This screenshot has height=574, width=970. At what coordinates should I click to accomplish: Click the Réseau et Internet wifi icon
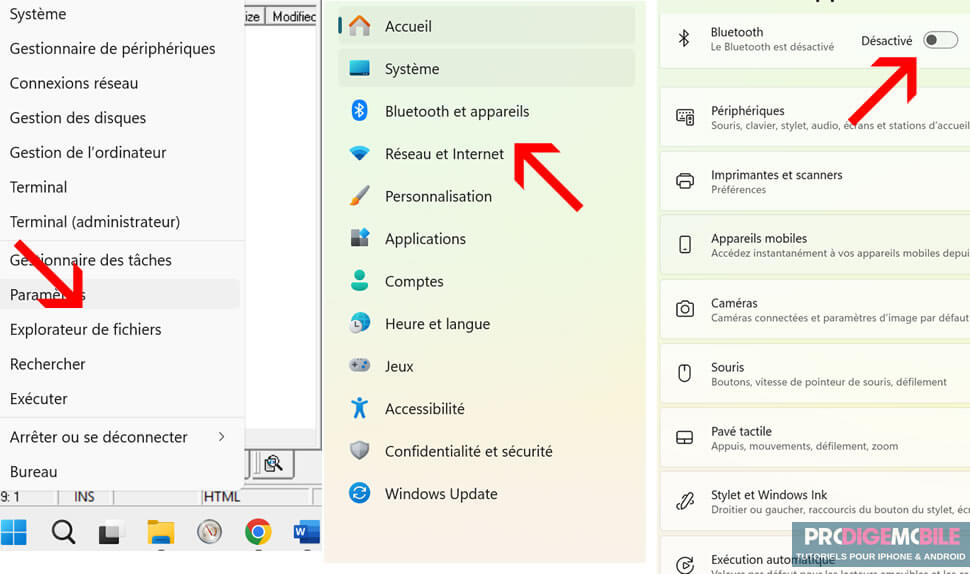tap(359, 153)
